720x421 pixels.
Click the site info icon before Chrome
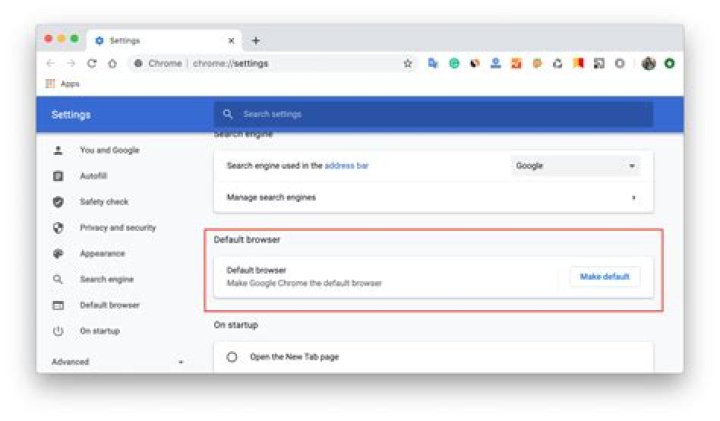[x=138, y=63]
